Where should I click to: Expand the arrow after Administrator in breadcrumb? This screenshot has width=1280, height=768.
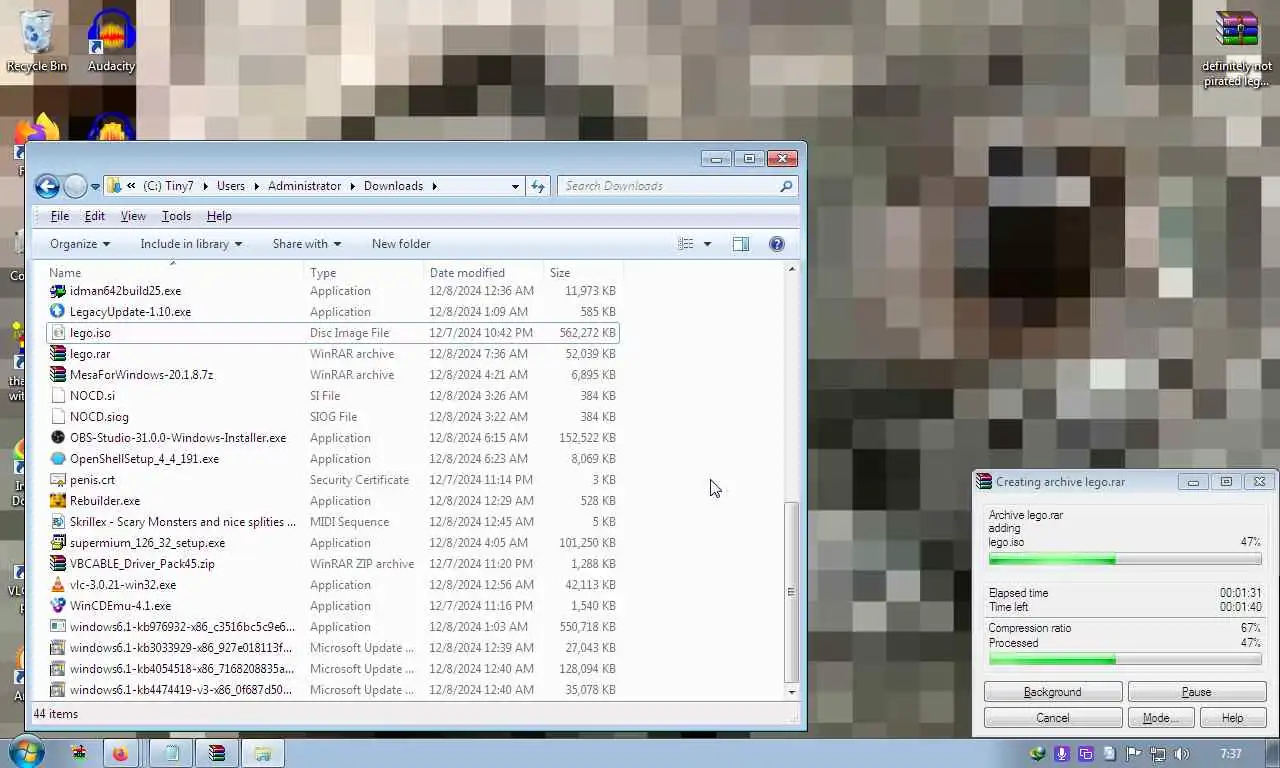(353, 186)
